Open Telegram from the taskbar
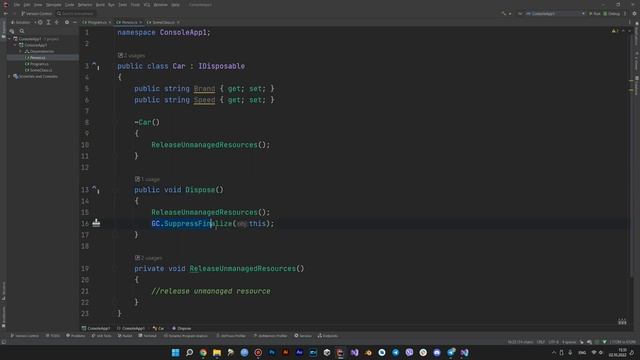This screenshot has width=640, height=360. pos(396,353)
